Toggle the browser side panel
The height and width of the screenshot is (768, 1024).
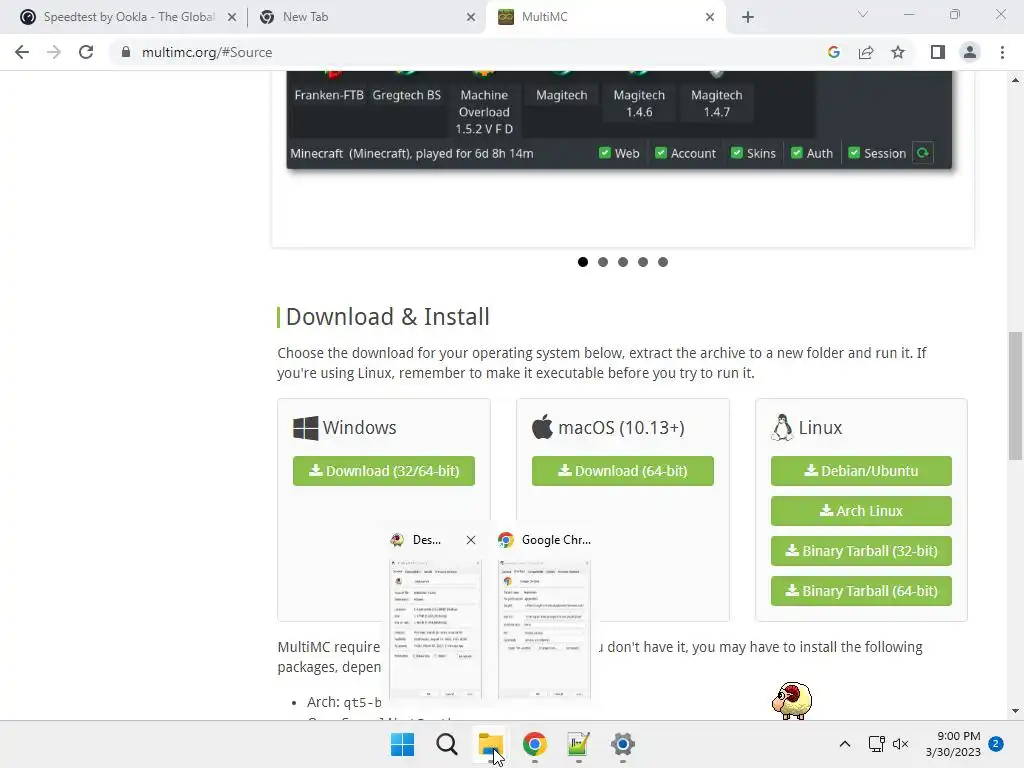tap(938, 52)
